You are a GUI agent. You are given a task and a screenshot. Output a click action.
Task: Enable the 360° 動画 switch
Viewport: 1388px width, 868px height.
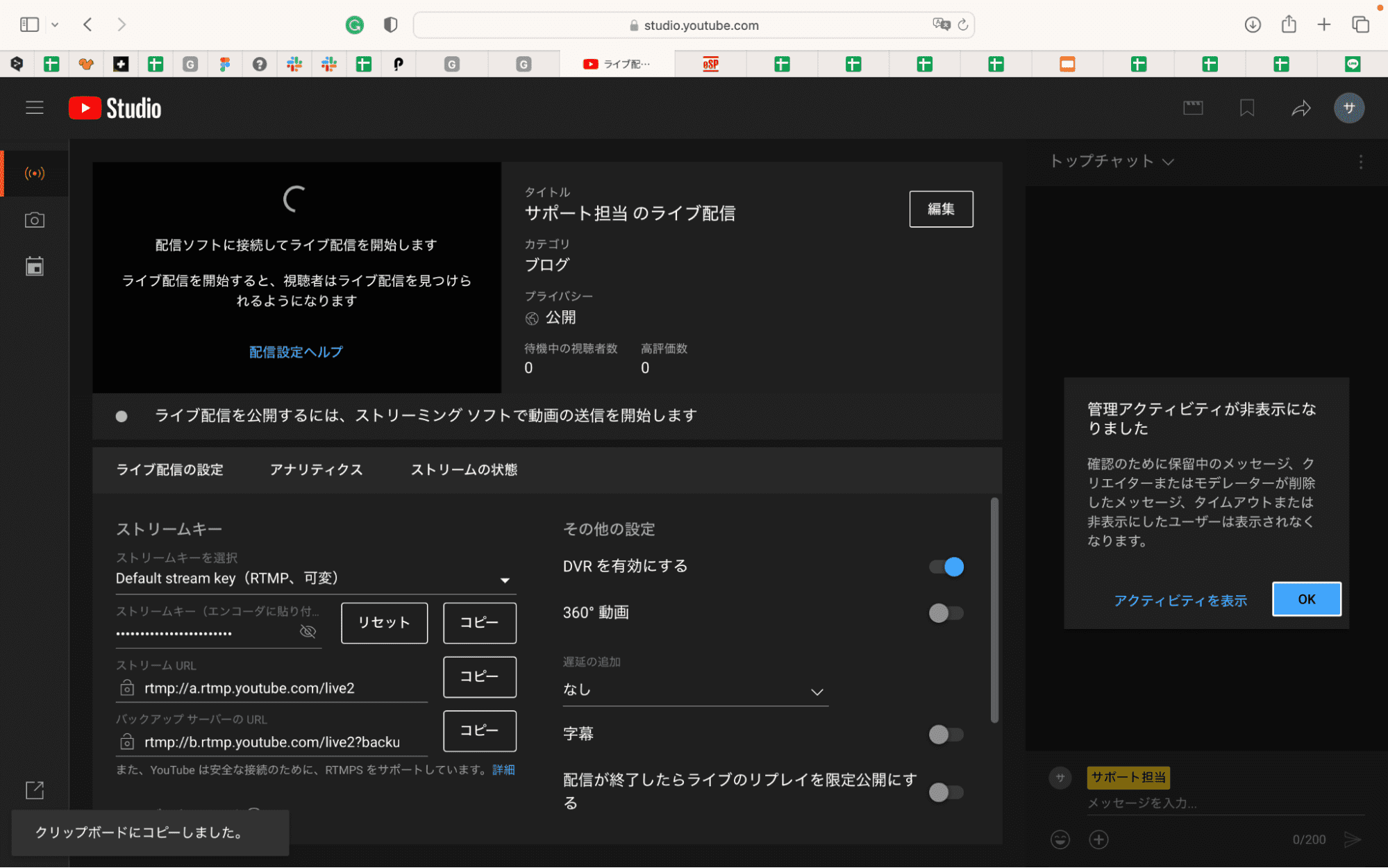[947, 613]
